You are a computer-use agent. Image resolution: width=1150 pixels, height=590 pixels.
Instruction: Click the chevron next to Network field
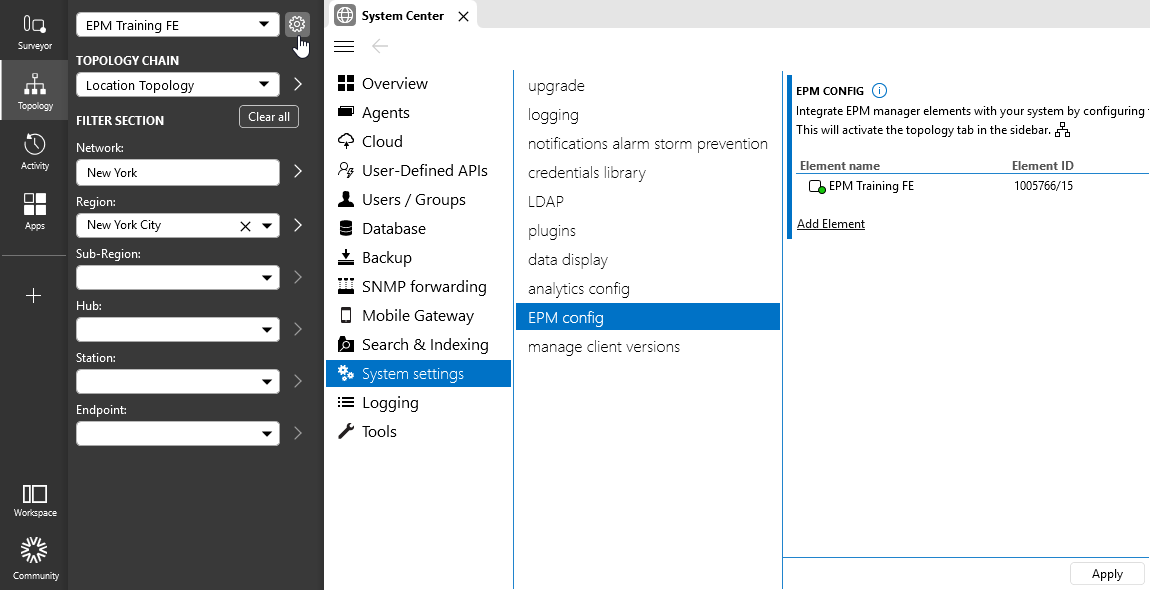(298, 171)
